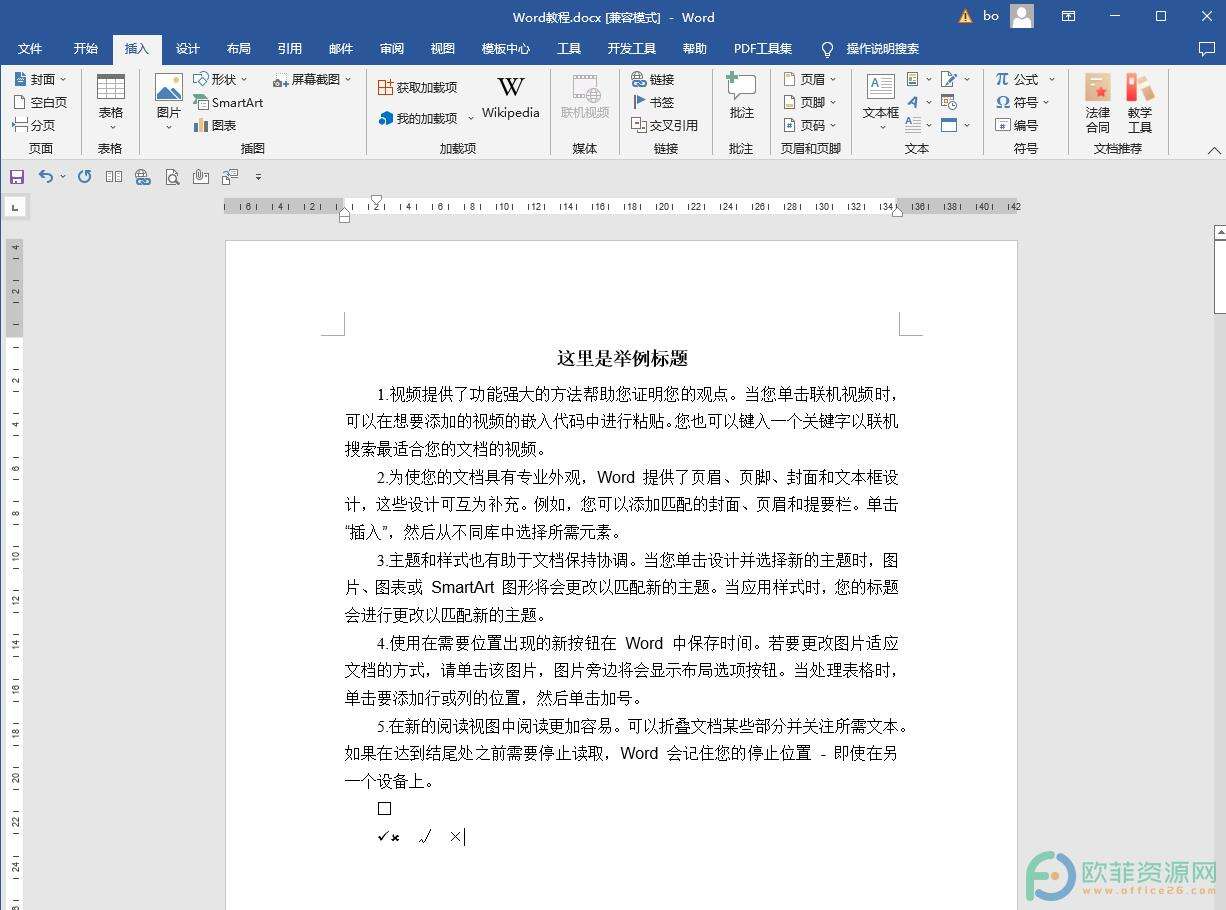Open the Wikipedia add-in
Viewport: 1226px width, 910px height.
click(510, 100)
